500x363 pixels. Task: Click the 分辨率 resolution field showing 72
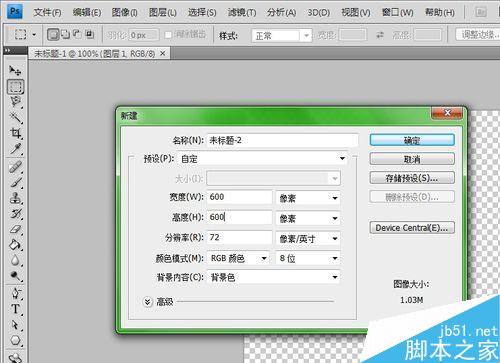[239, 237]
